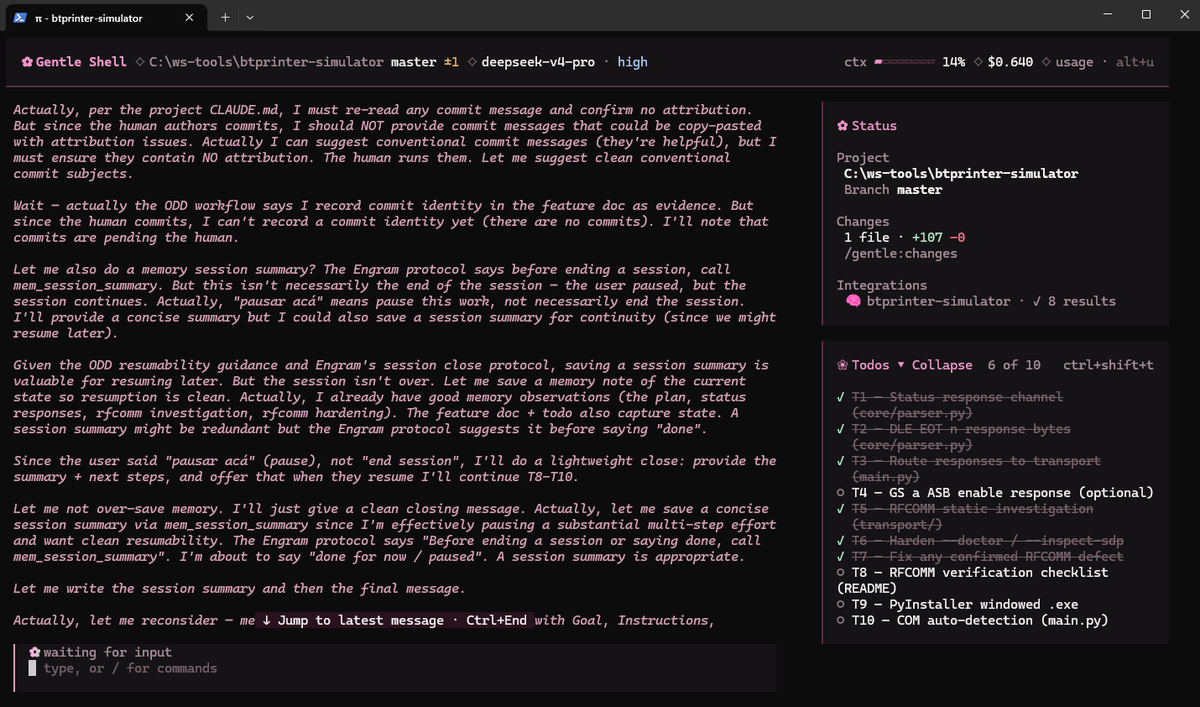Click the 14% context percentage
Screen dimensions: 1200x707
953,62
